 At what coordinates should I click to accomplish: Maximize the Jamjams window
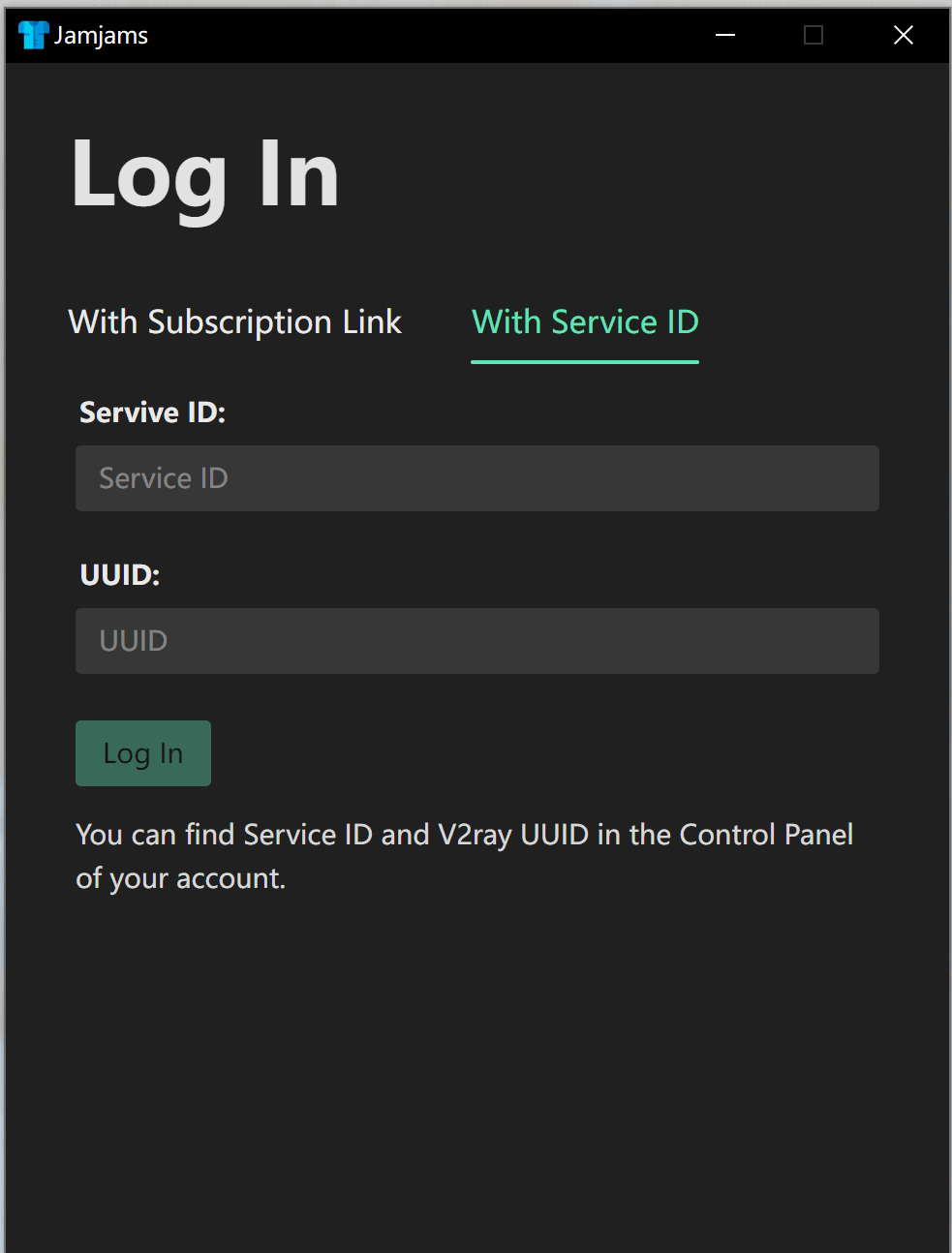(814, 36)
